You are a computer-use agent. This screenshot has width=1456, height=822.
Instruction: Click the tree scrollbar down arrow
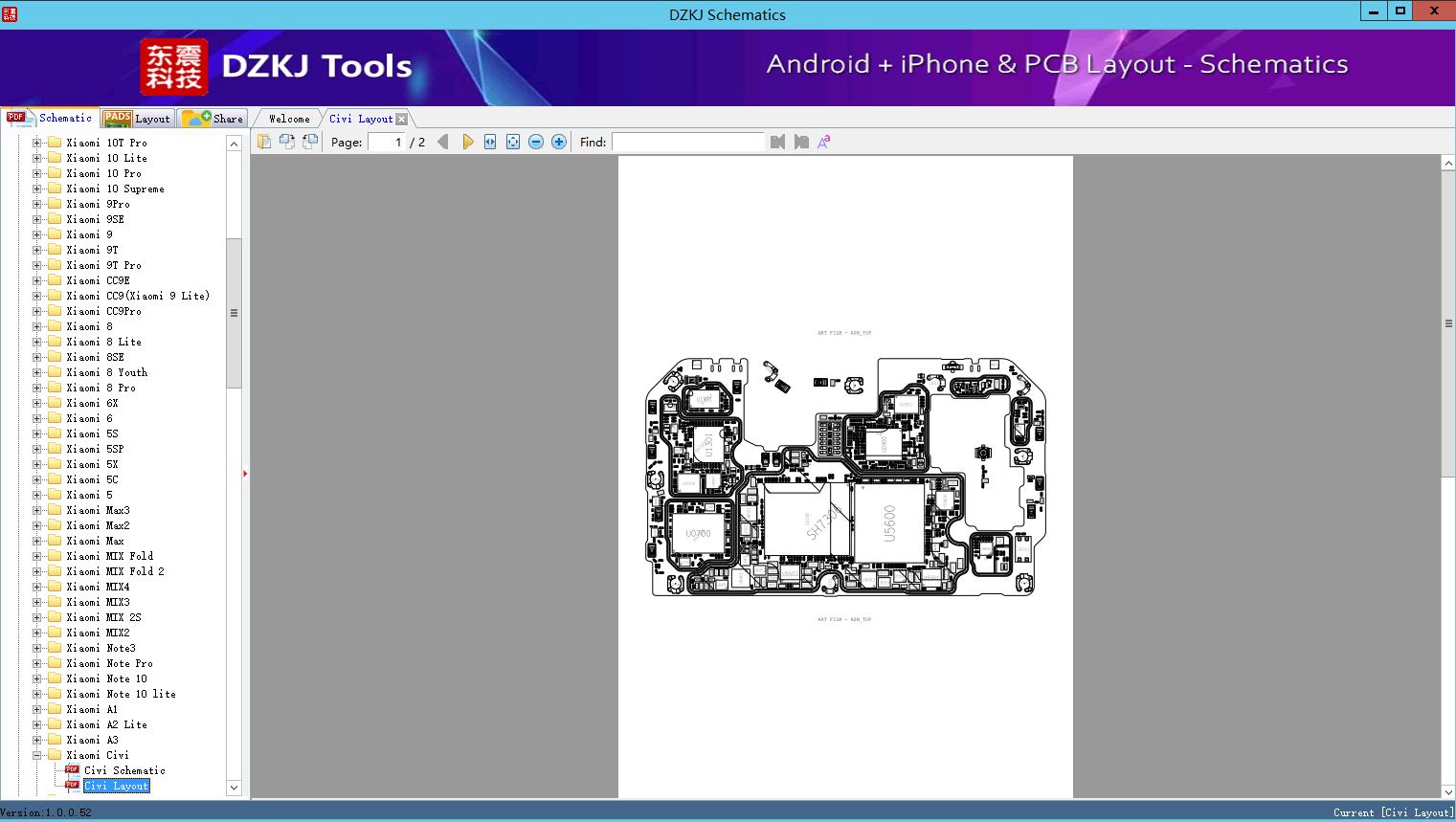(234, 788)
